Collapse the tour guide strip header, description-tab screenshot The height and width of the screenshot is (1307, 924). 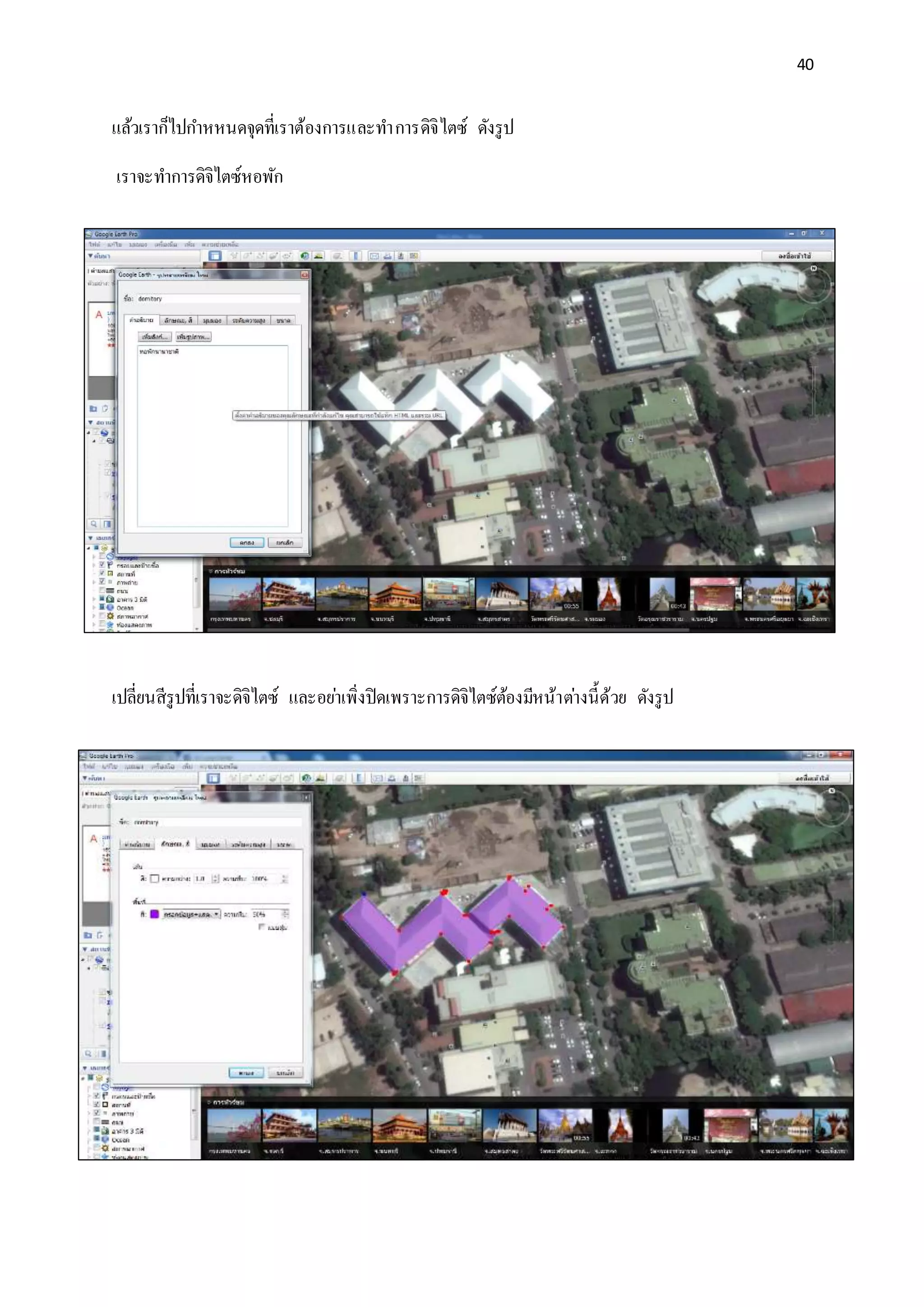click(x=226, y=571)
